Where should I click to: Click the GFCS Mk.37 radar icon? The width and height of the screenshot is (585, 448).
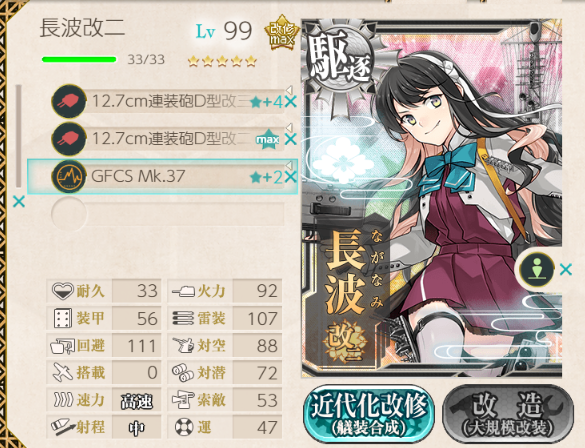click(x=69, y=176)
